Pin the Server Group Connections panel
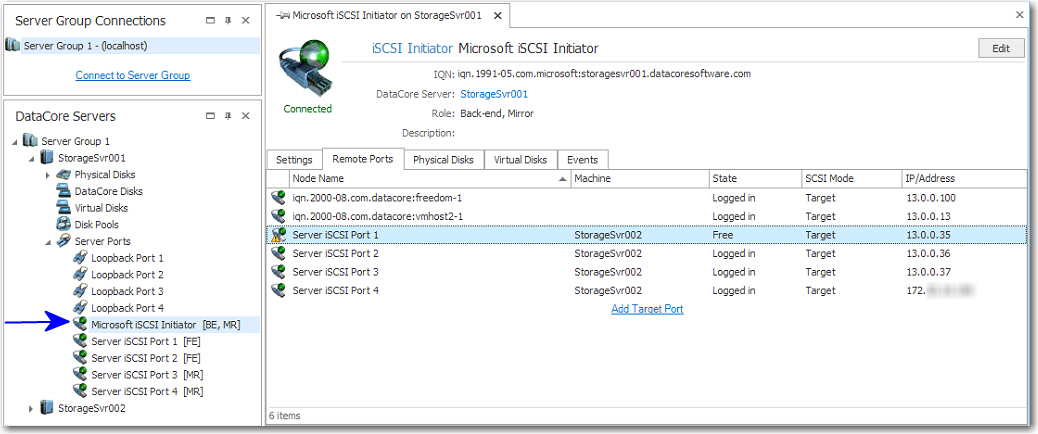Image resolution: width=1038 pixels, height=434 pixels. pos(228,21)
